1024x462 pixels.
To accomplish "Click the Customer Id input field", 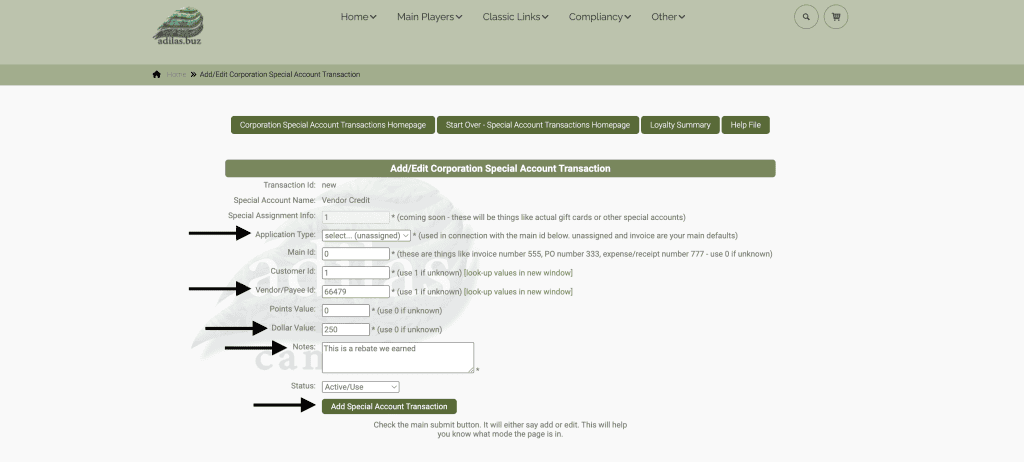I will [355, 272].
